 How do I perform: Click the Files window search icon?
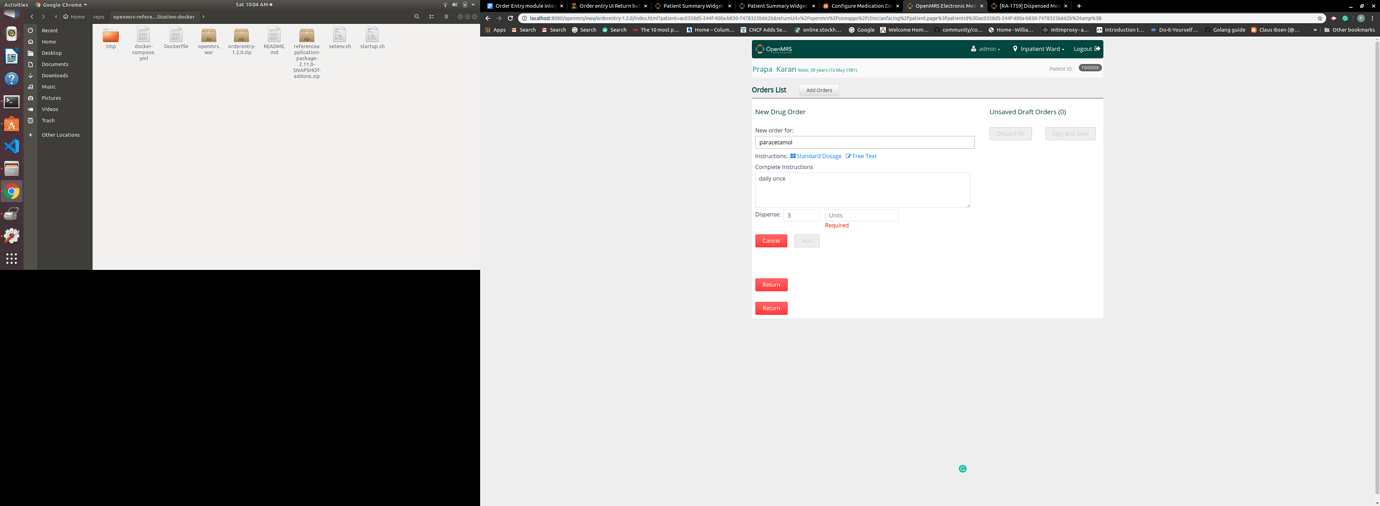[x=417, y=16]
